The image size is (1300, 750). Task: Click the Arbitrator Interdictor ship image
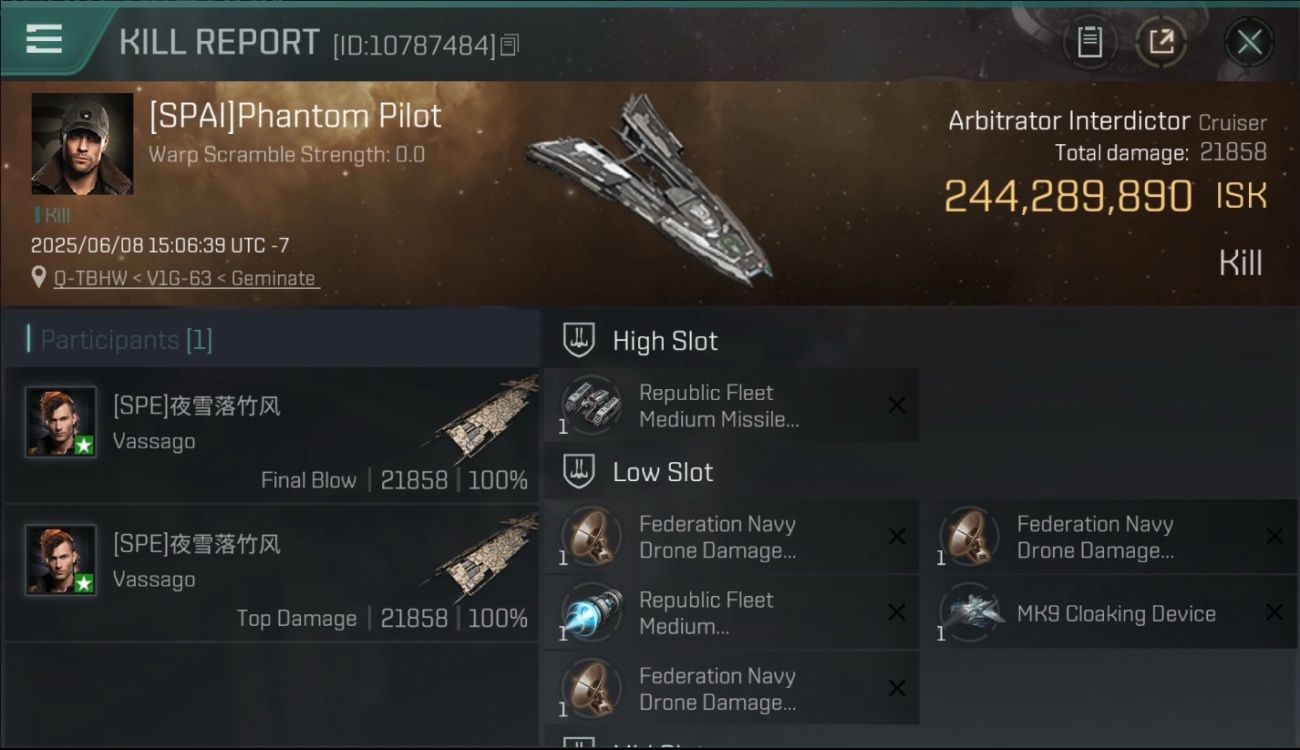click(x=650, y=186)
